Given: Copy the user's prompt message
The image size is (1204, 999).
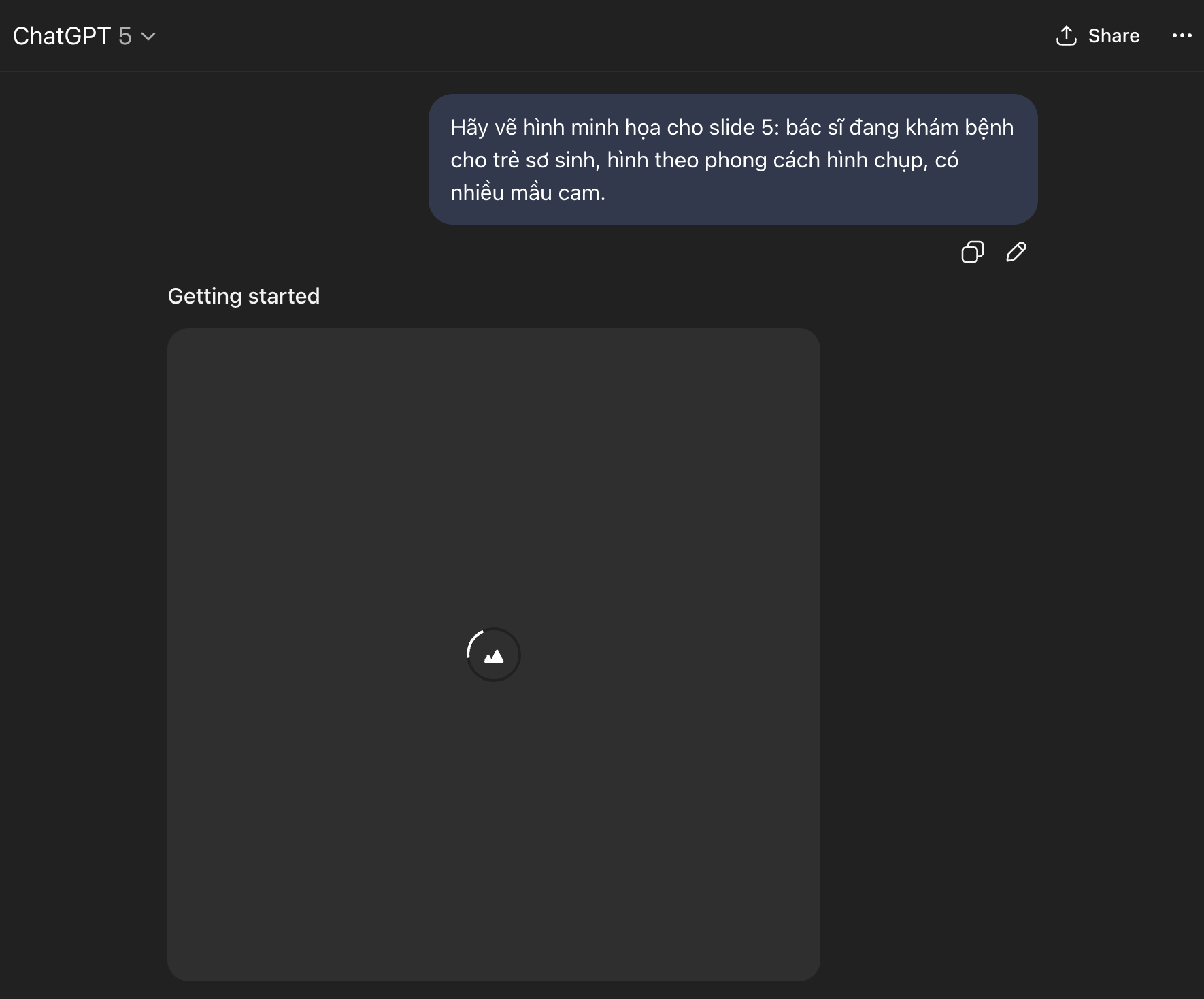Looking at the screenshot, I should 972,252.
